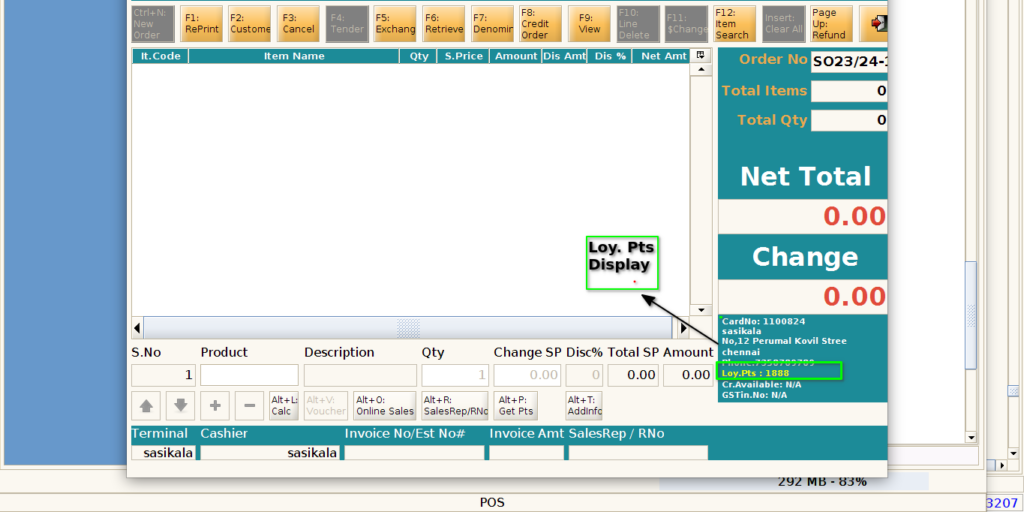The height and width of the screenshot is (512, 1024).
Task: Click Alt+P Get Pts button
Action: [x=516, y=406]
